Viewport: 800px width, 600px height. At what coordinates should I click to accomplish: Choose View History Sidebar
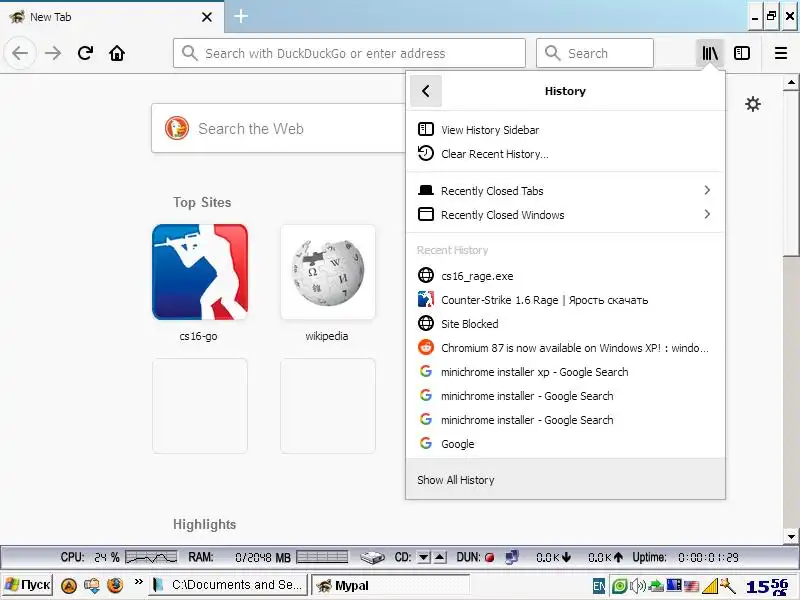click(565, 130)
